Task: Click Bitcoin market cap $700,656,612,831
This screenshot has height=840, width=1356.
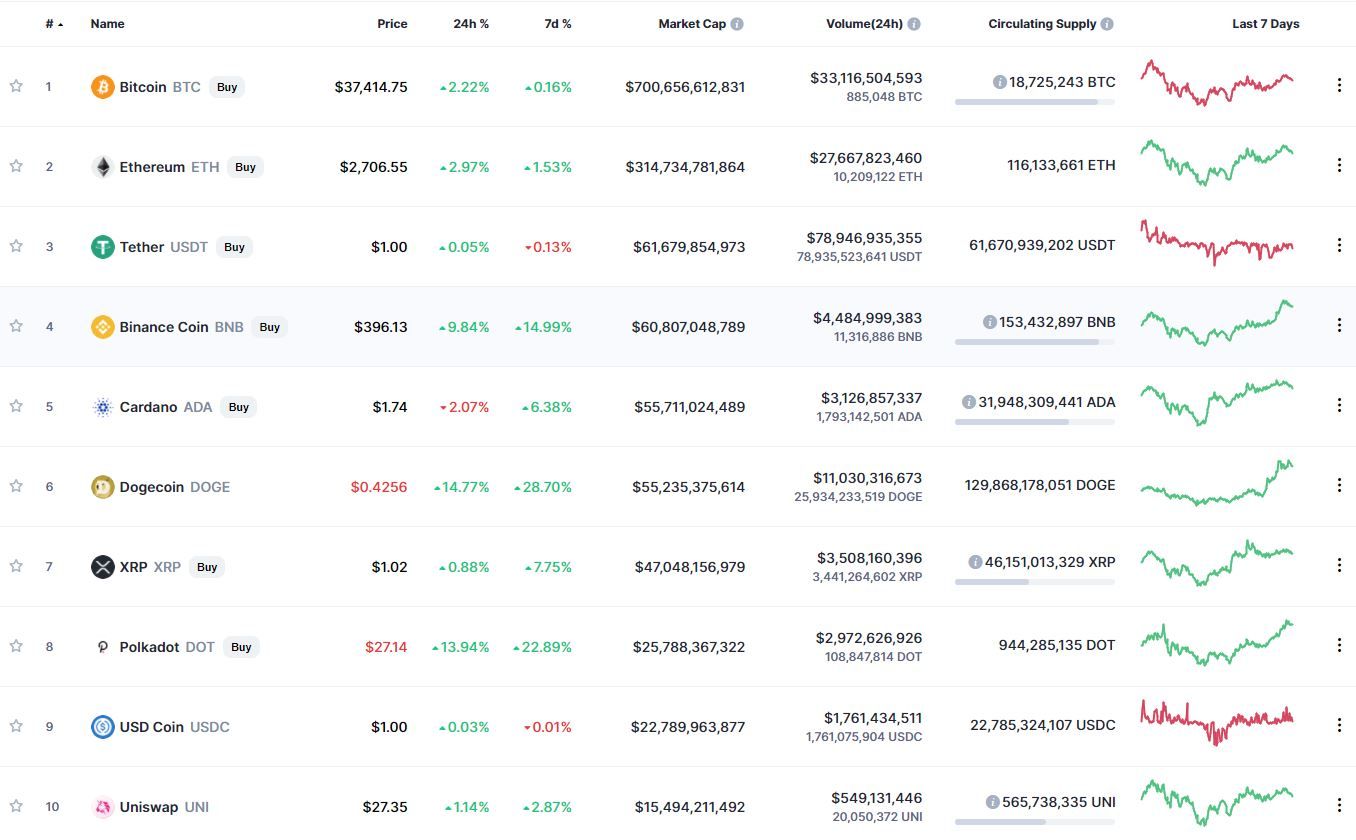Action: (685, 87)
